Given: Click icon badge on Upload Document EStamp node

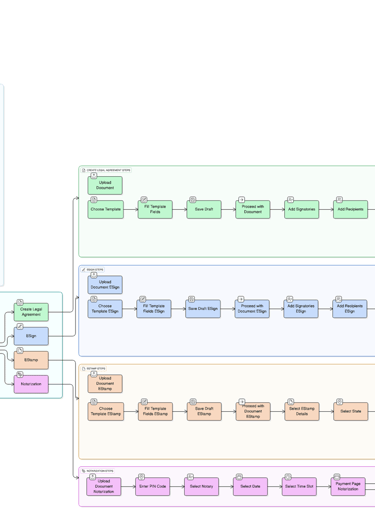Looking at the screenshot, I should pyautogui.click(x=94, y=374).
